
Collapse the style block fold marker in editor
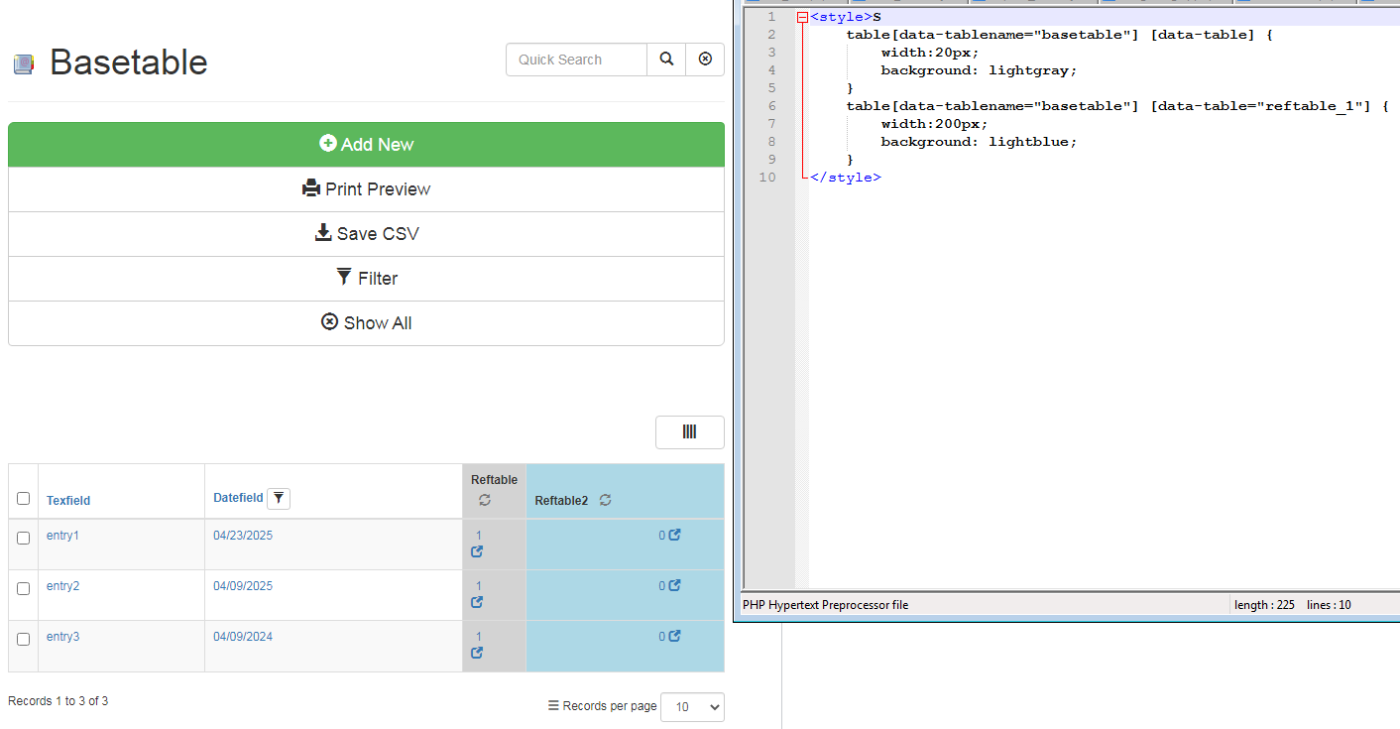[x=802, y=17]
